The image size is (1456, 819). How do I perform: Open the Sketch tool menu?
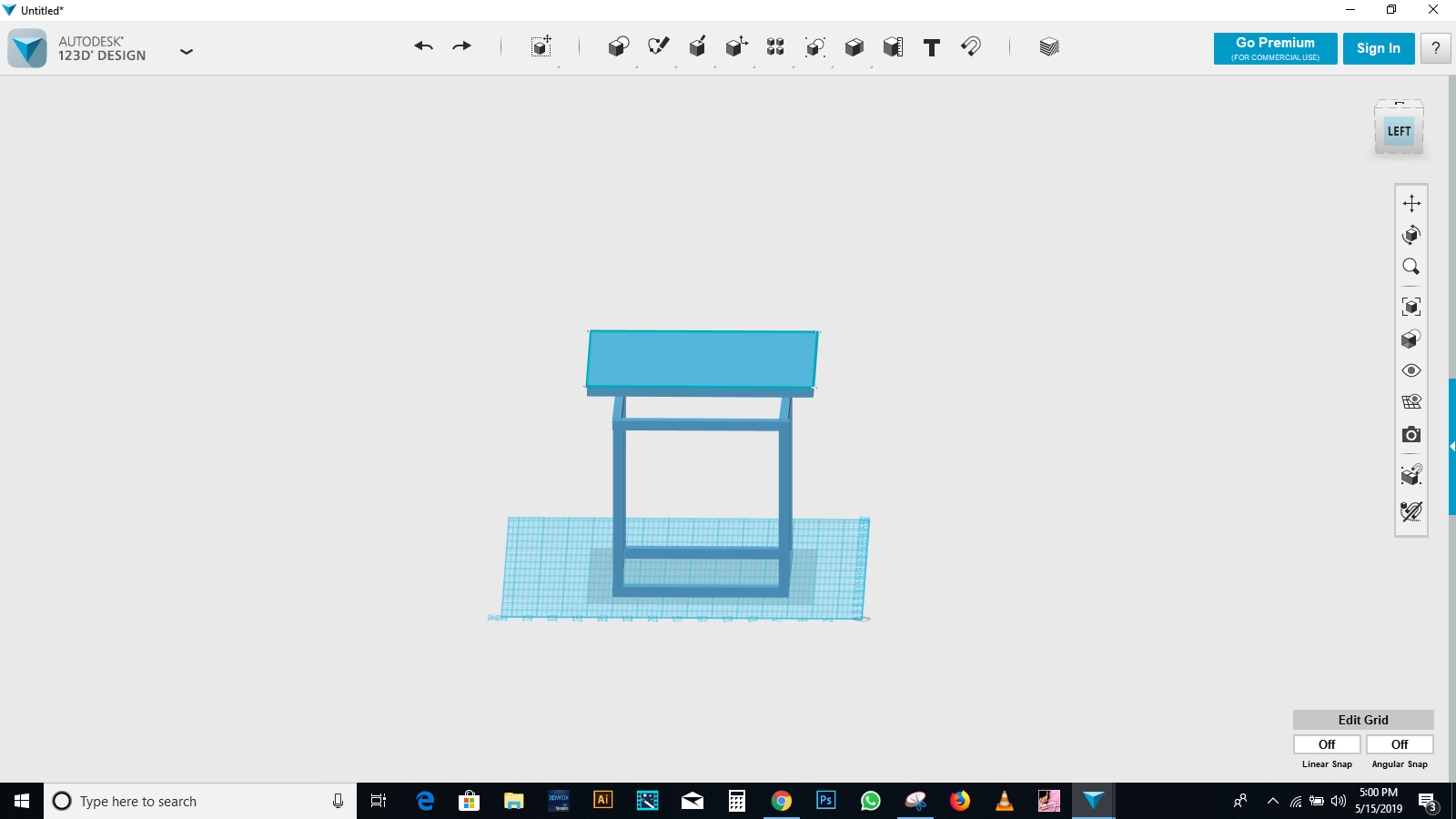(x=658, y=47)
